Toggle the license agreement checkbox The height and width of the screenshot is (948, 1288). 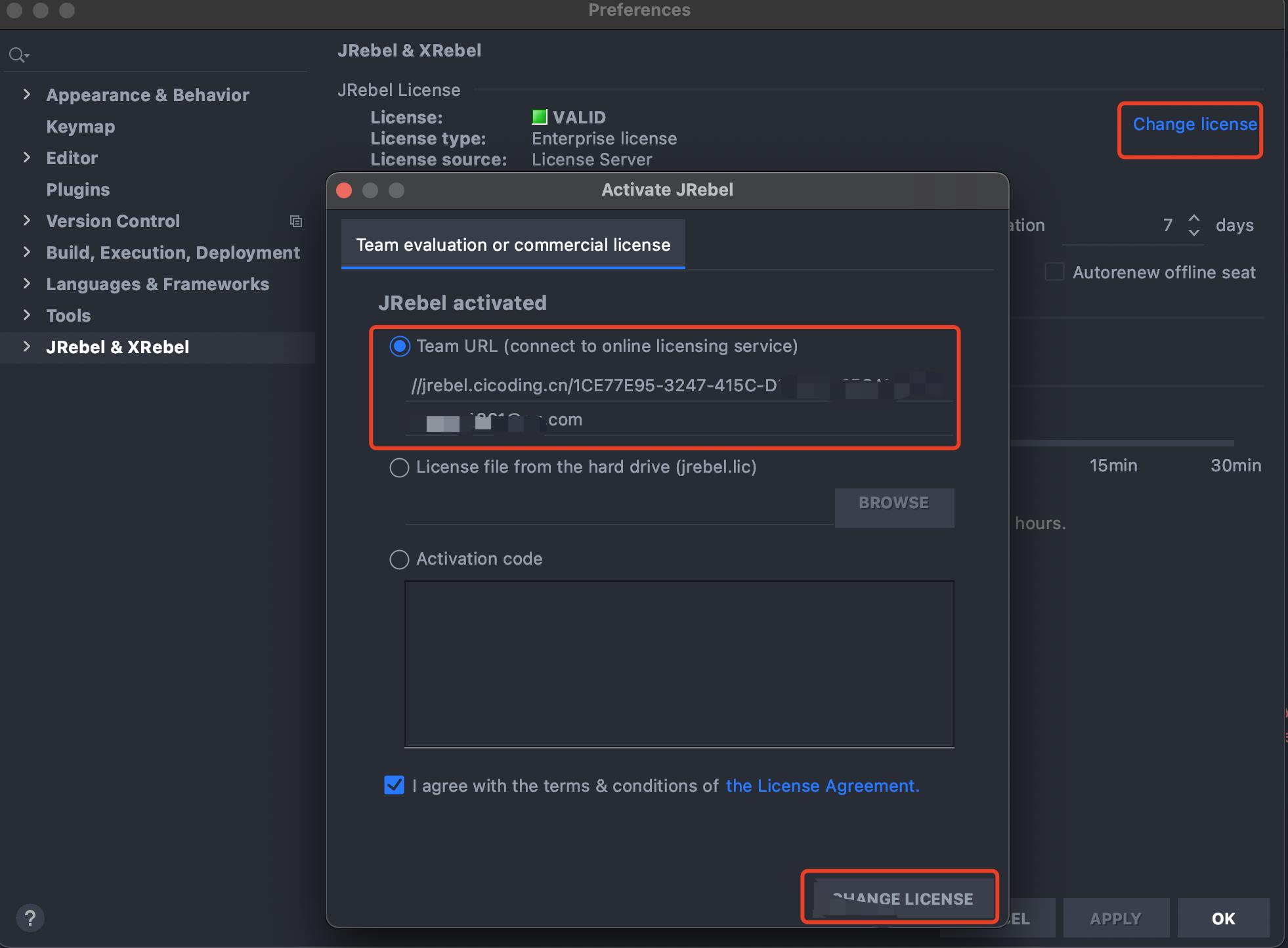click(x=394, y=785)
